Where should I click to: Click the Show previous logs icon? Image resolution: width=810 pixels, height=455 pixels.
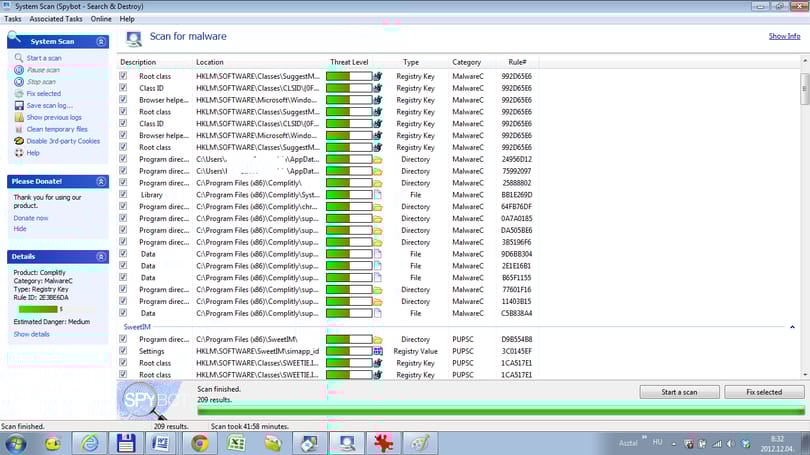coord(19,117)
